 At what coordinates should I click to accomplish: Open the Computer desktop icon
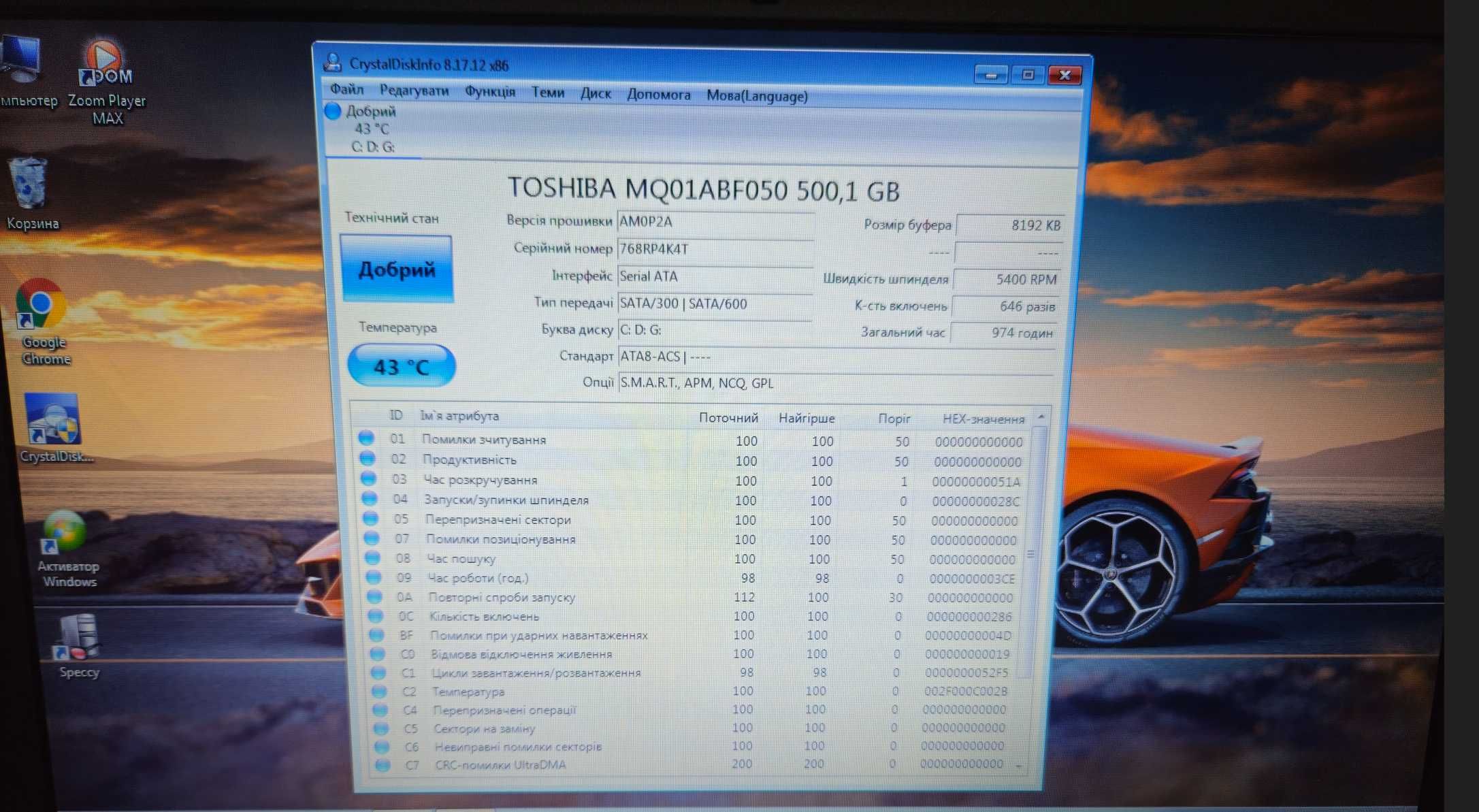point(26,71)
